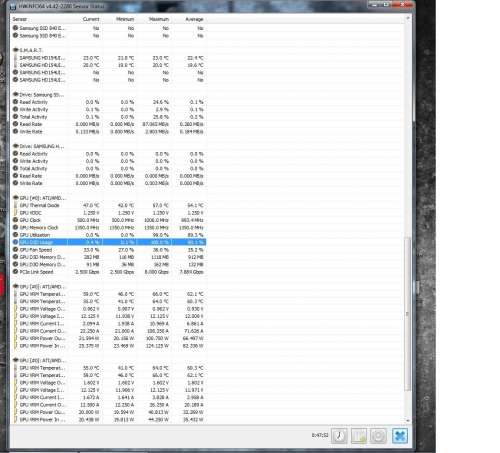
Task: Click the HWiNFO64 title bar app icon
Action: [x=13, y=6]
